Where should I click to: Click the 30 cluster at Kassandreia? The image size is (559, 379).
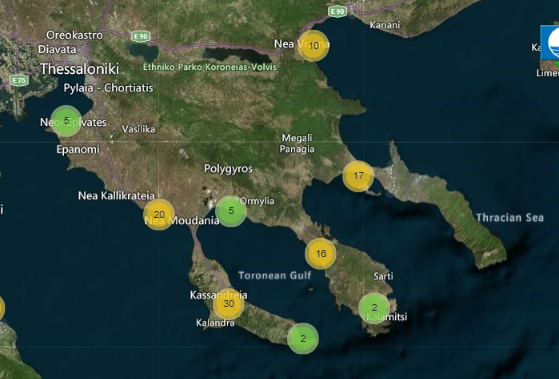pyautogui.click(x=229, y=304)
